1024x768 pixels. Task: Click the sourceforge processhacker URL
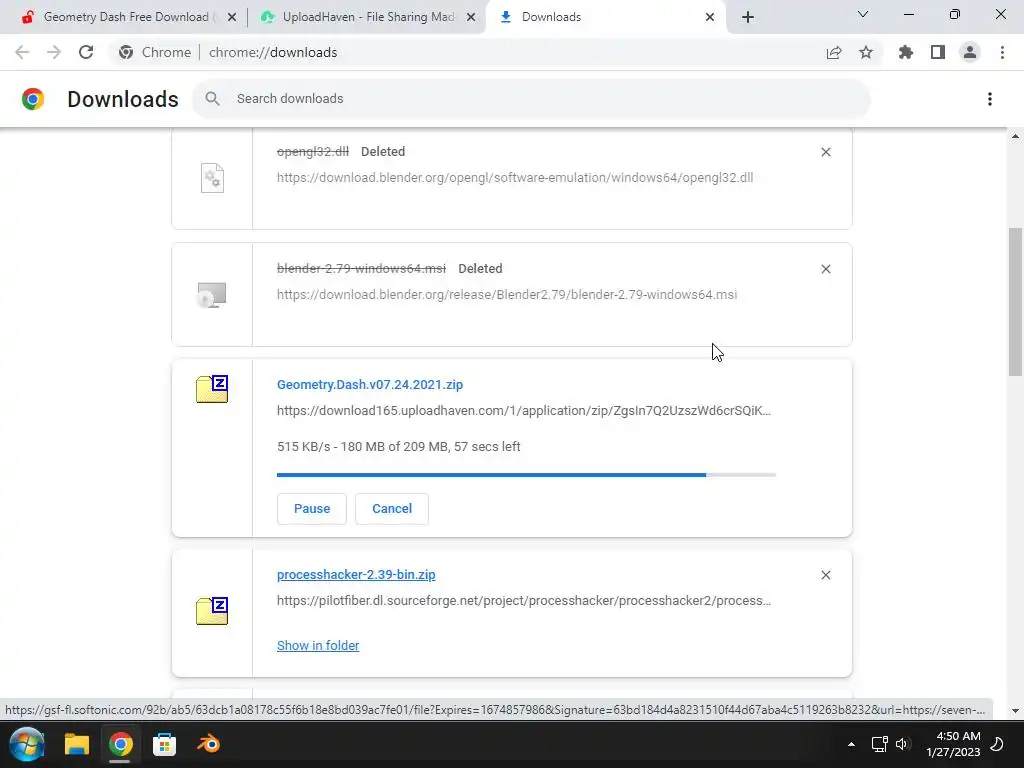click(524, 601)
